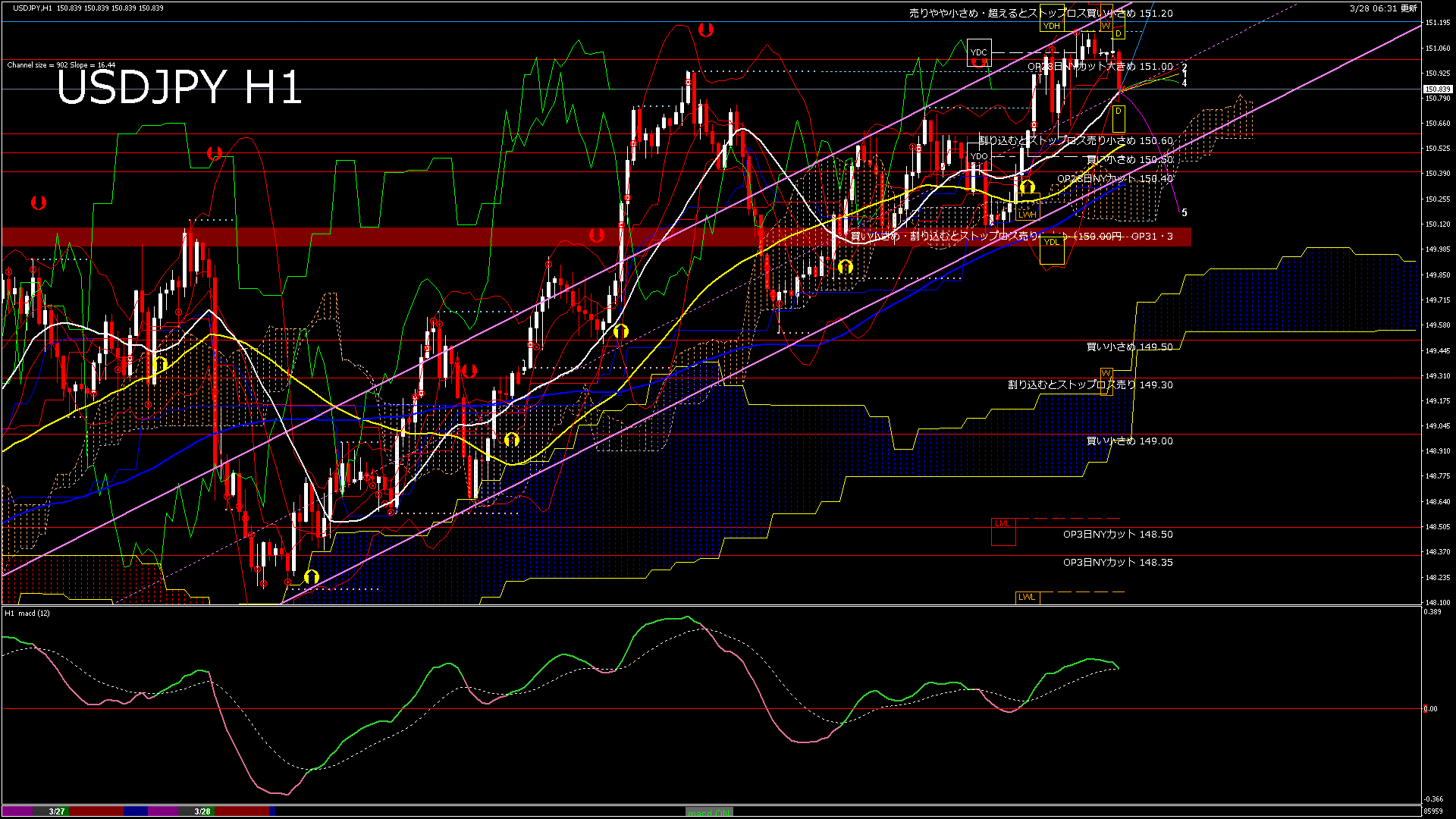The image size is (1456, 819).
Task: Click the 3/28 06:31 更新 timestamp
Action: tap(1383, 8)
